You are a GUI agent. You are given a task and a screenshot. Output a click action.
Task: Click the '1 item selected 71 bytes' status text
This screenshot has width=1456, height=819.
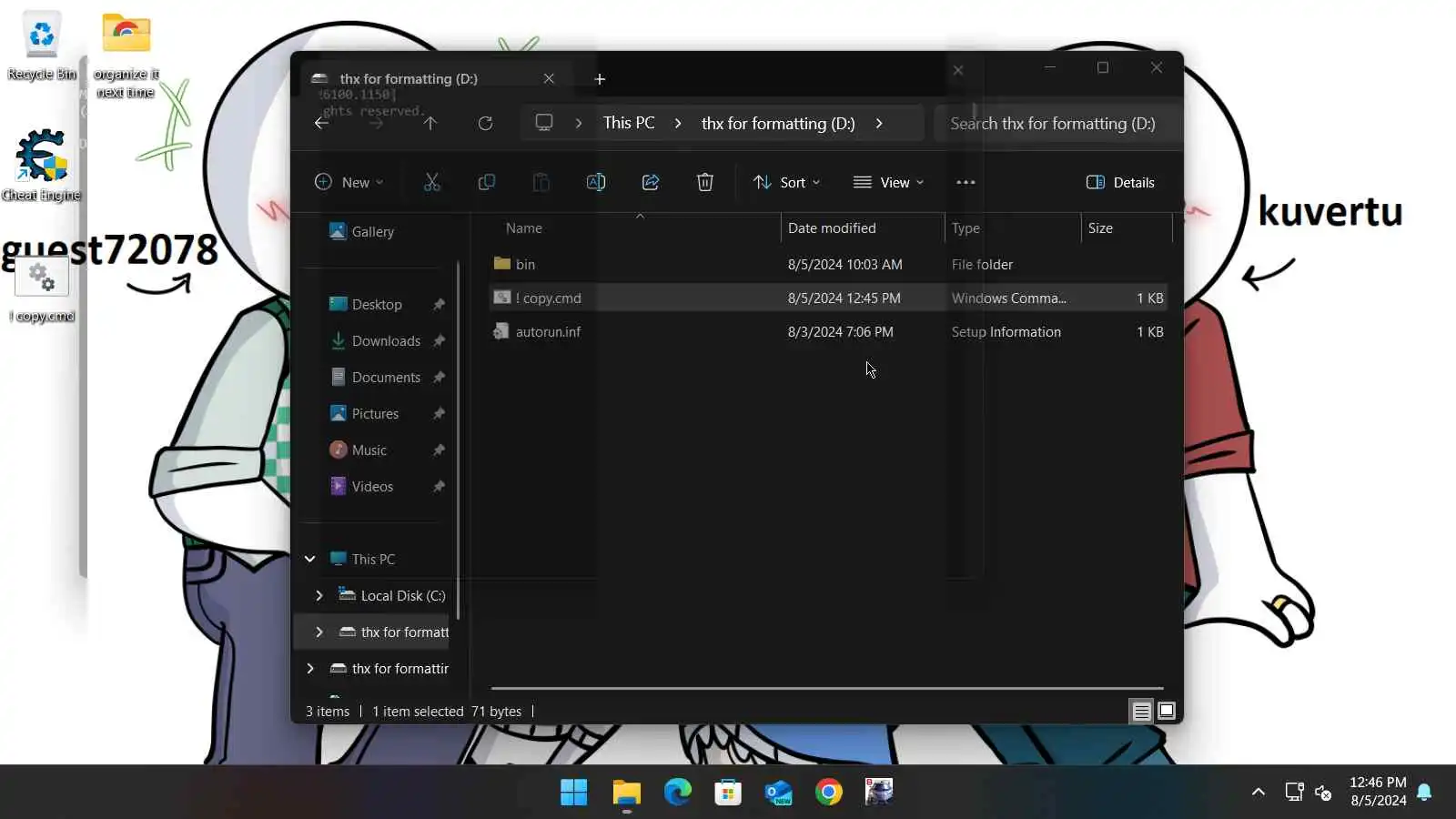(447, 712)
